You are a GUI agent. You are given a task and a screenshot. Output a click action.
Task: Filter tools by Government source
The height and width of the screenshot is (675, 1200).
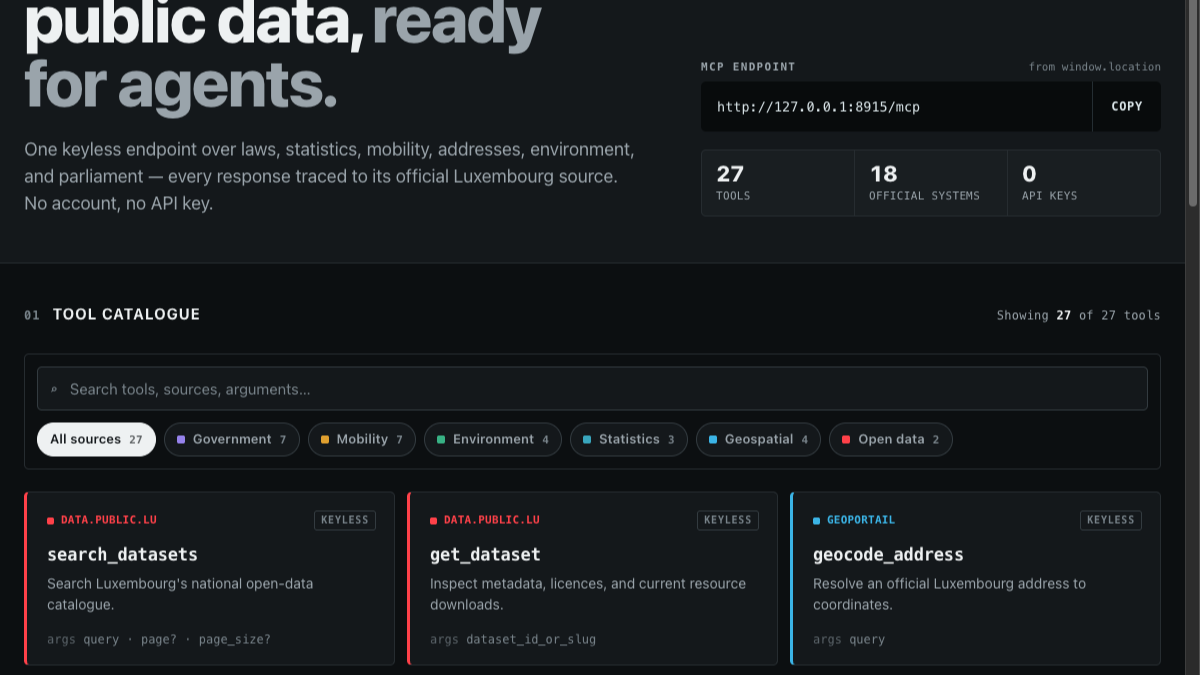[232, 439]
